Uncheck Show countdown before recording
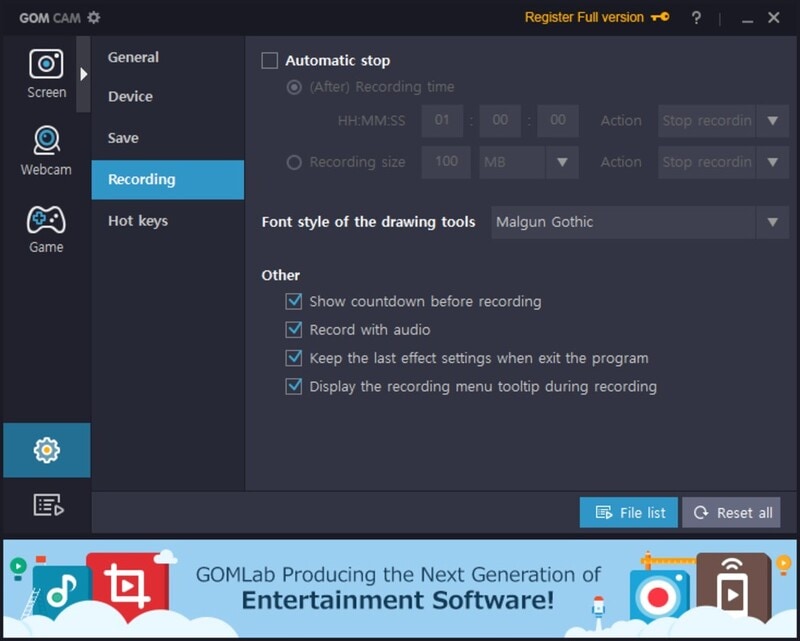 pos(293,301)
